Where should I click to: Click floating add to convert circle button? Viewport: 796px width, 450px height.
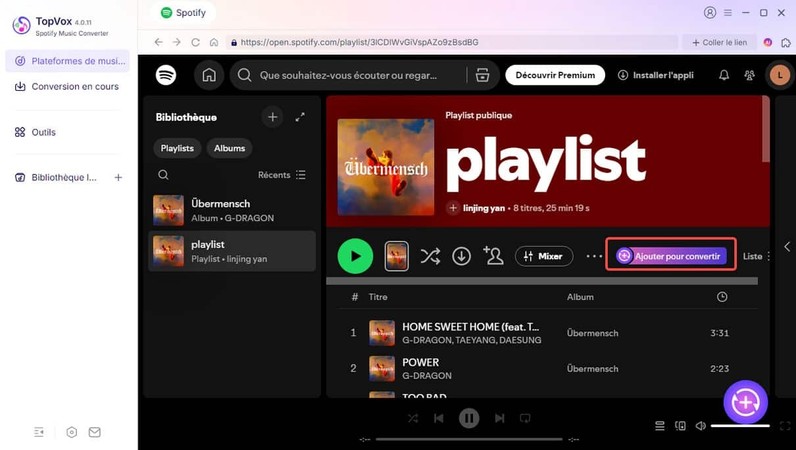(x=745, y=402)
